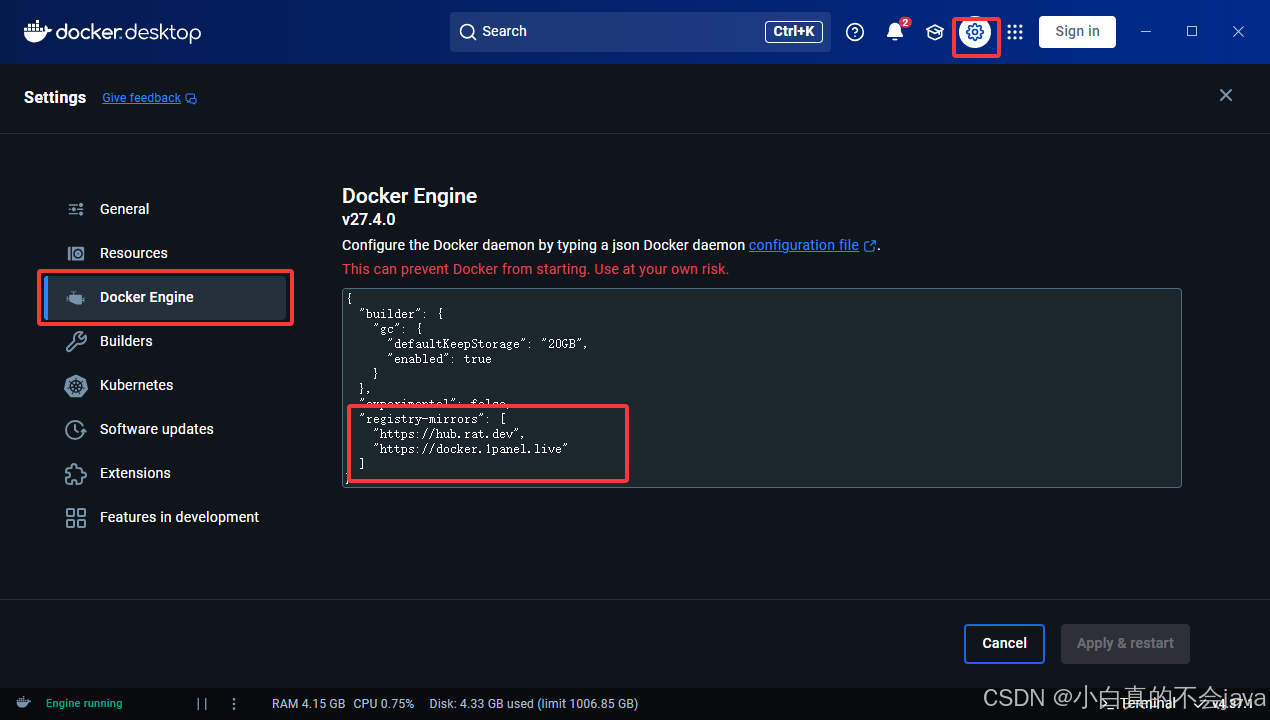Screen dimensions: 1270x720
Task: Click the "builder": { line
Action: [401, 314]
